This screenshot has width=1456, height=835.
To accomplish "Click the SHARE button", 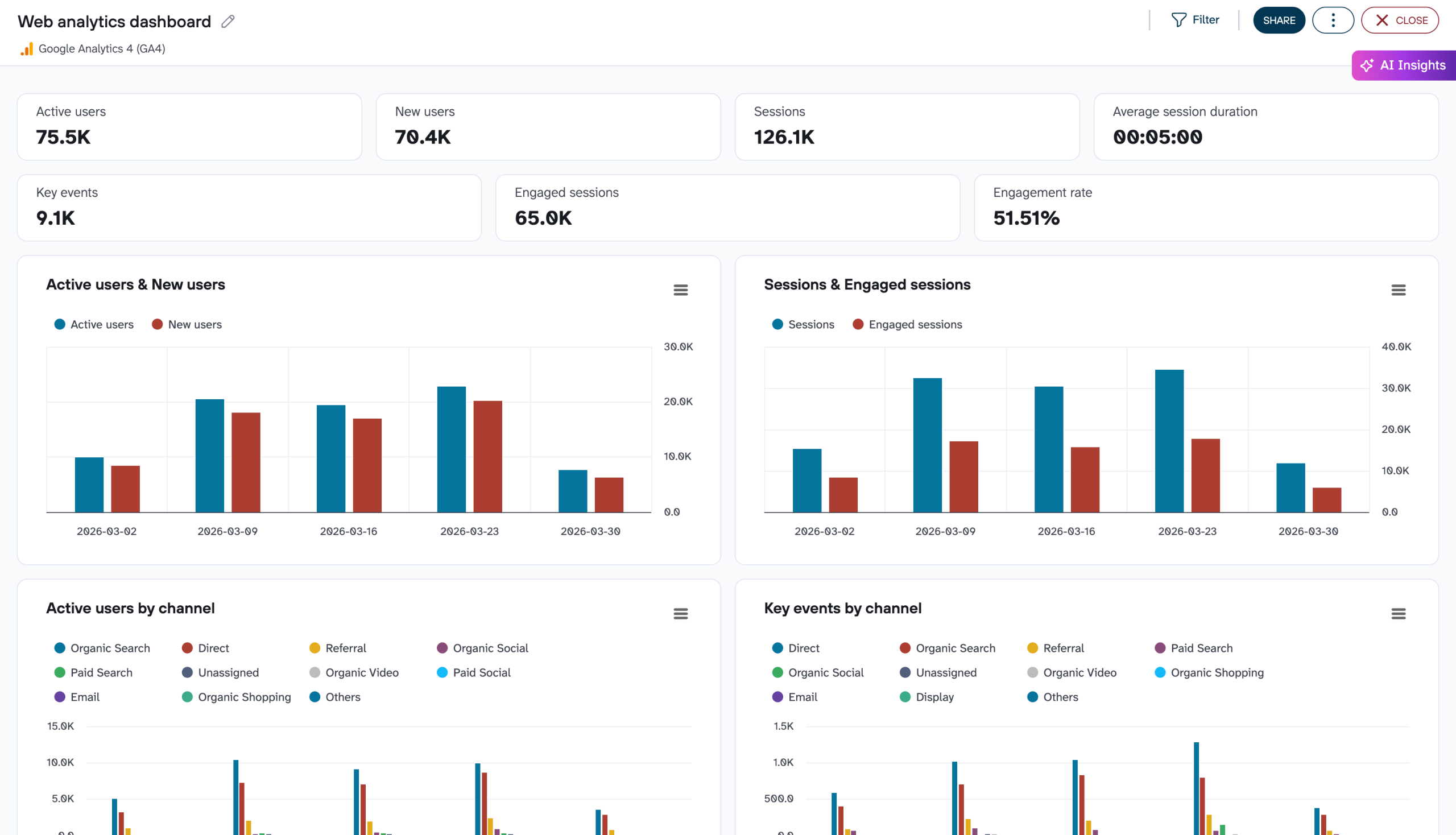I will coord(1279,19).
